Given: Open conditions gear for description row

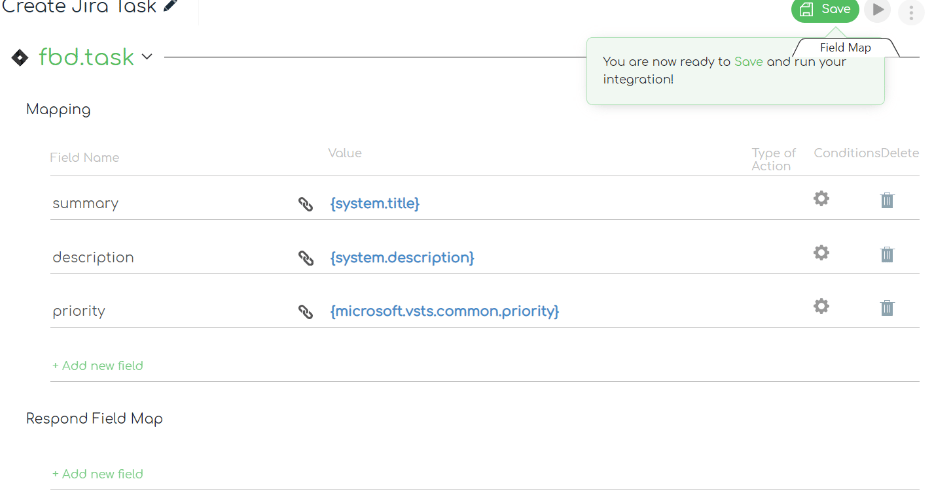Looking at the screenshot, I should click(x=821, y=253).
